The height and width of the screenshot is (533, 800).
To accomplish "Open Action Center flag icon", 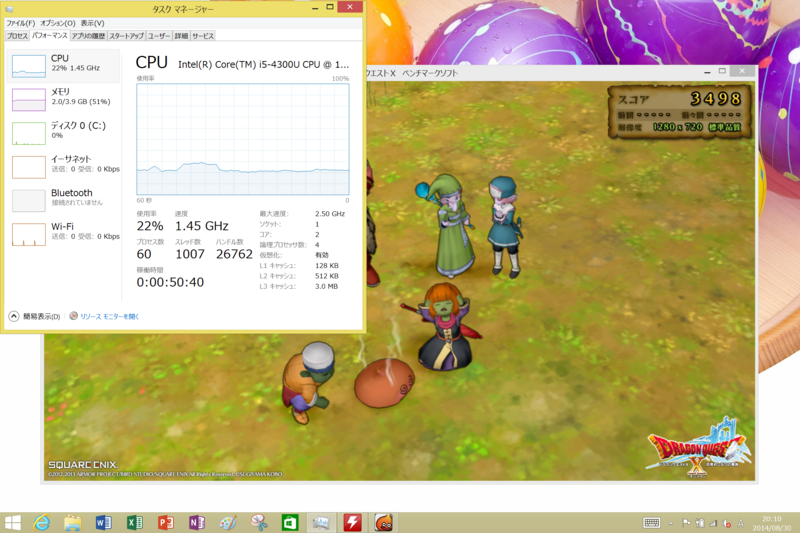I will click(x=686, y=523).
